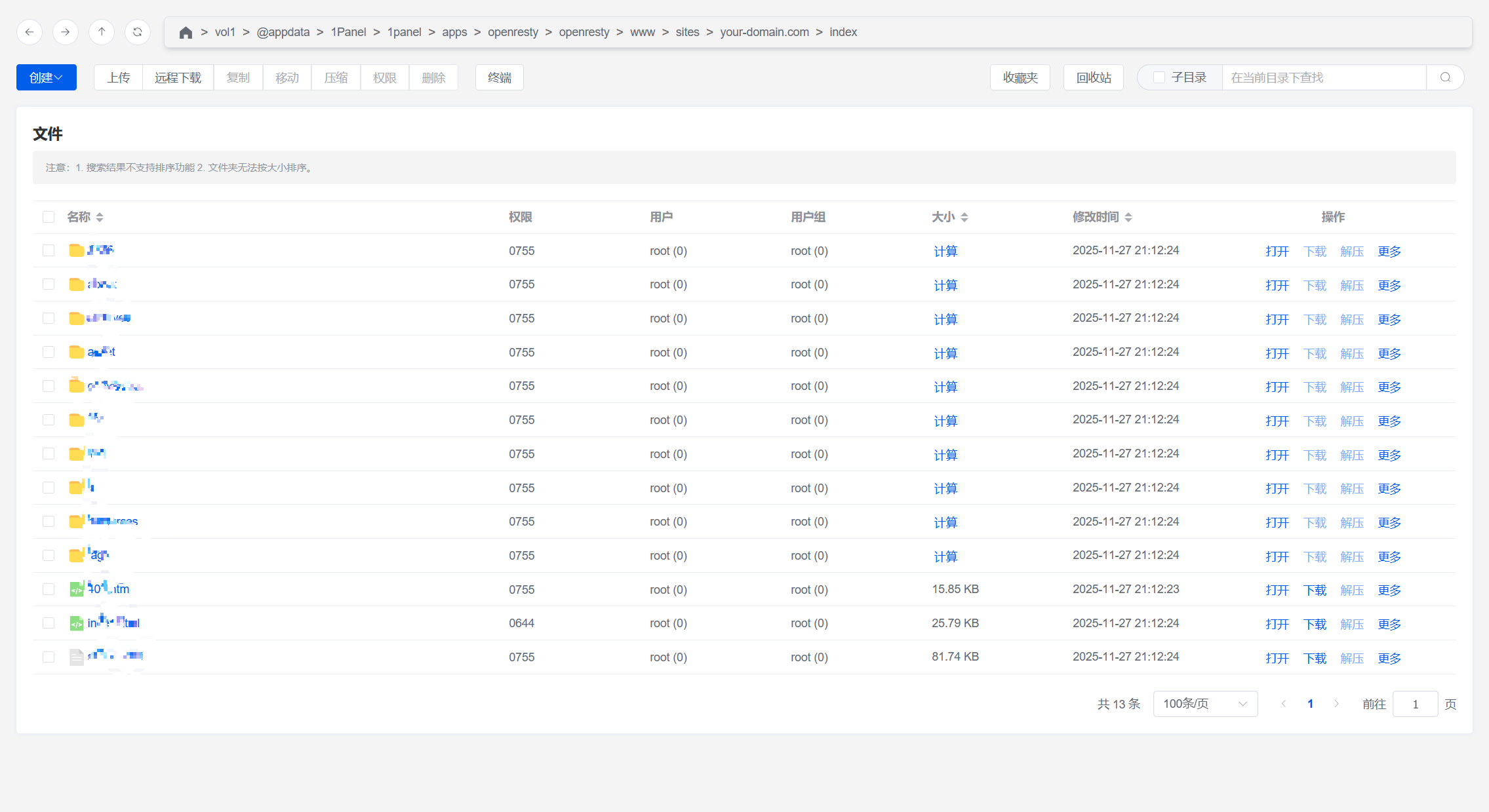Click the 15.85 KB size cell
This screenshot has height=812, width=1489.
tap(955, 589)
